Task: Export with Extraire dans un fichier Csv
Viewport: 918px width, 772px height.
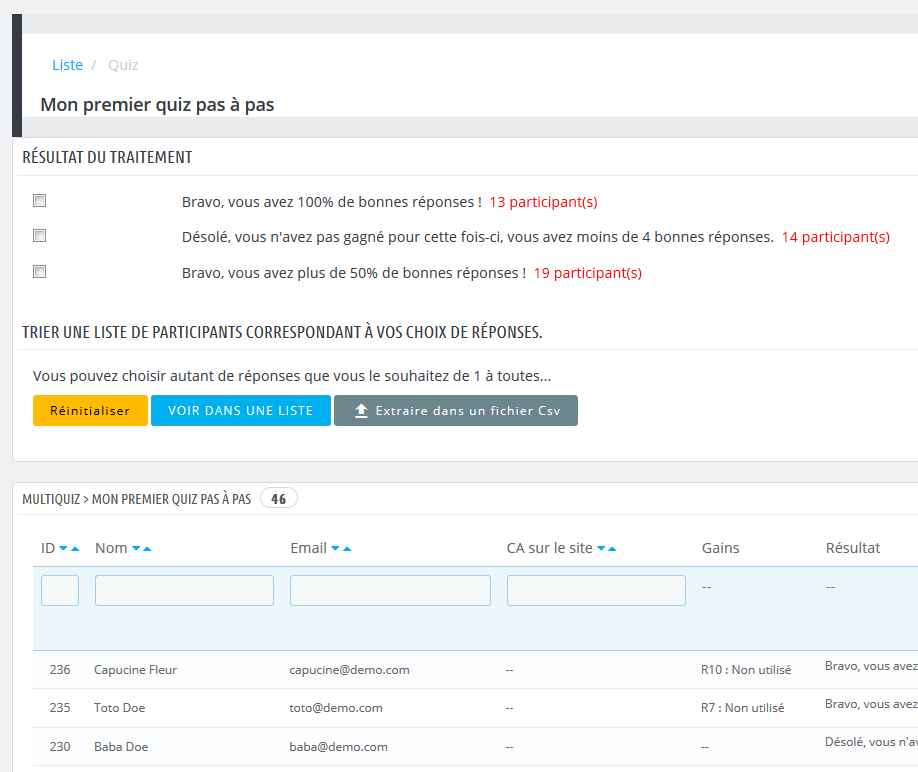Action: [455, 411]
